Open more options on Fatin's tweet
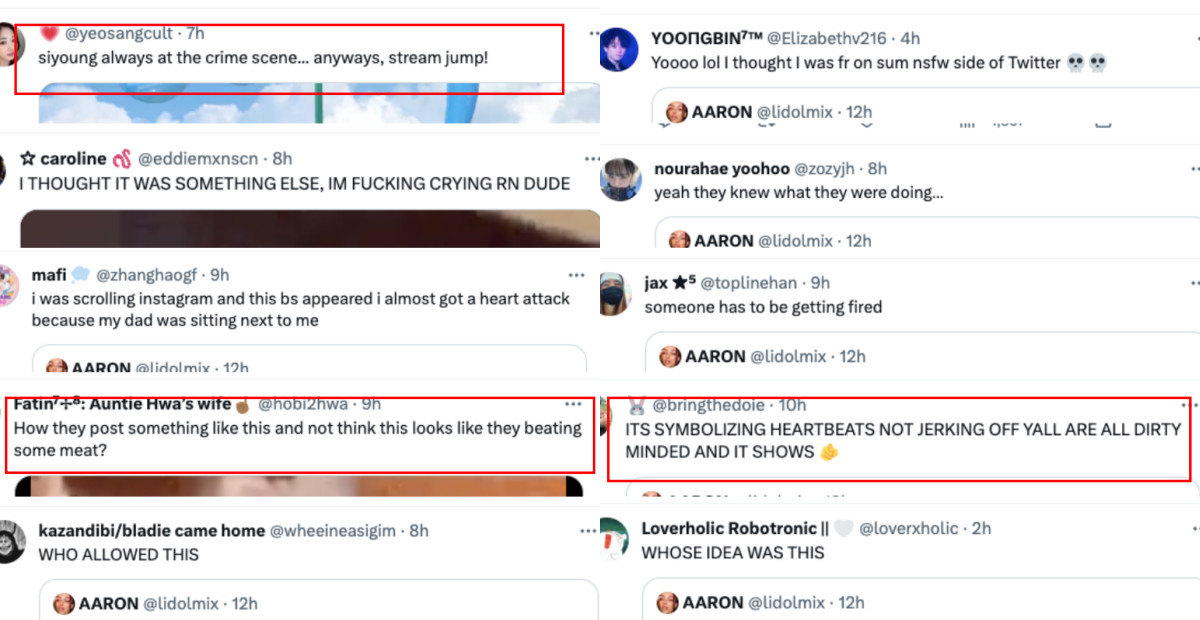 pos(573,404)
